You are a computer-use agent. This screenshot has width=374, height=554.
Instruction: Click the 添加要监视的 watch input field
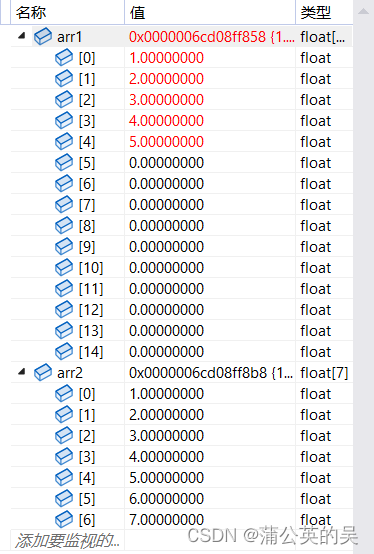click(67, 540)
